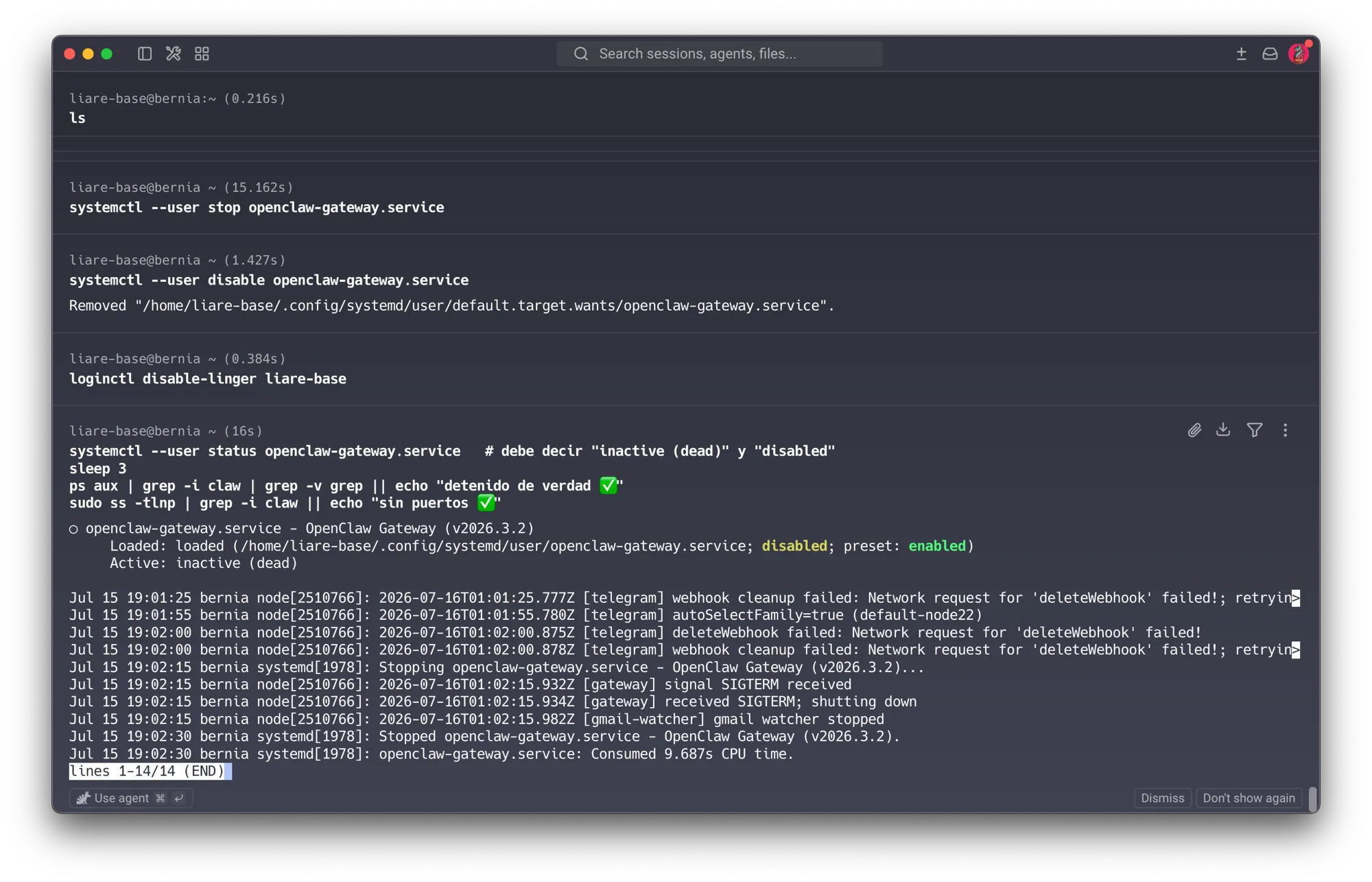Open the user avatar profile
The image size is (1372, 882).
1299,53
